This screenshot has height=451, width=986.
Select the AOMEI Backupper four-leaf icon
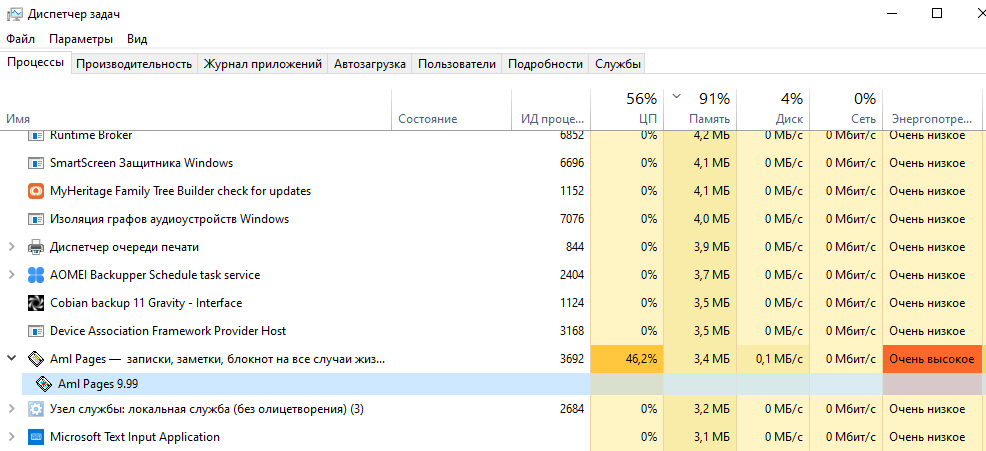[36, 275]
